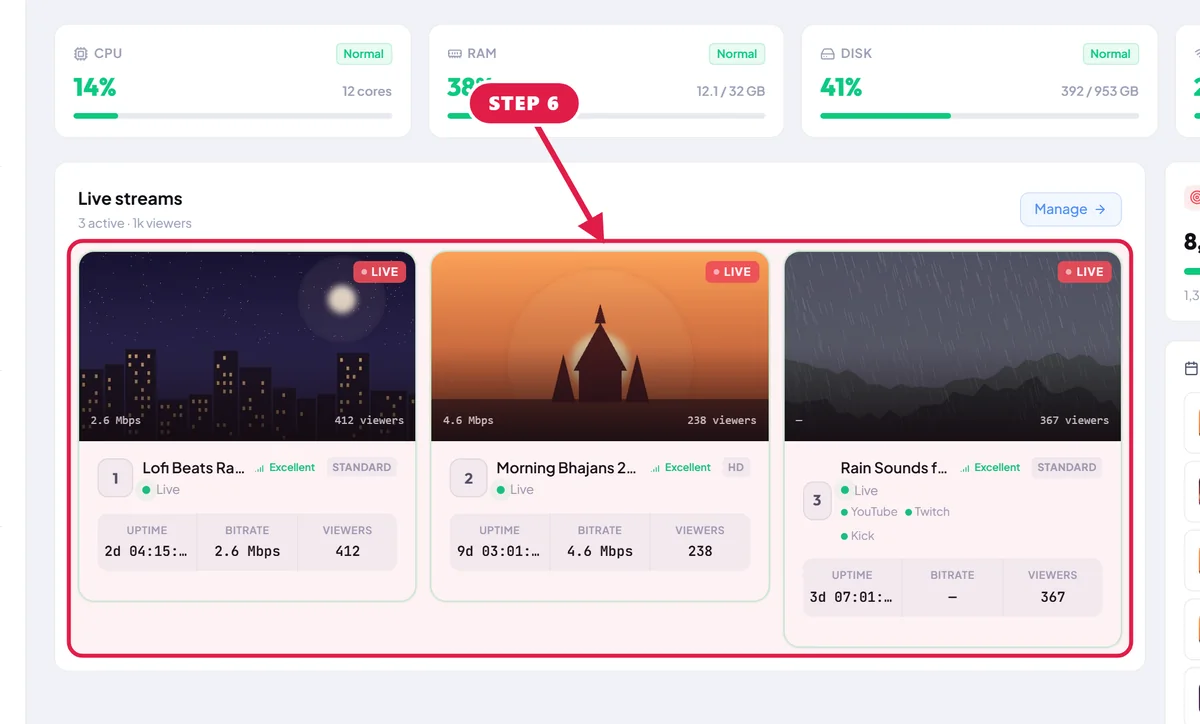The width and height of the screenshot is (1200, 724).
Task: Click bitrate 4.6 Mbps stat on Morning Bhajans
Action: pyautogui.click(x=600, y=541)
